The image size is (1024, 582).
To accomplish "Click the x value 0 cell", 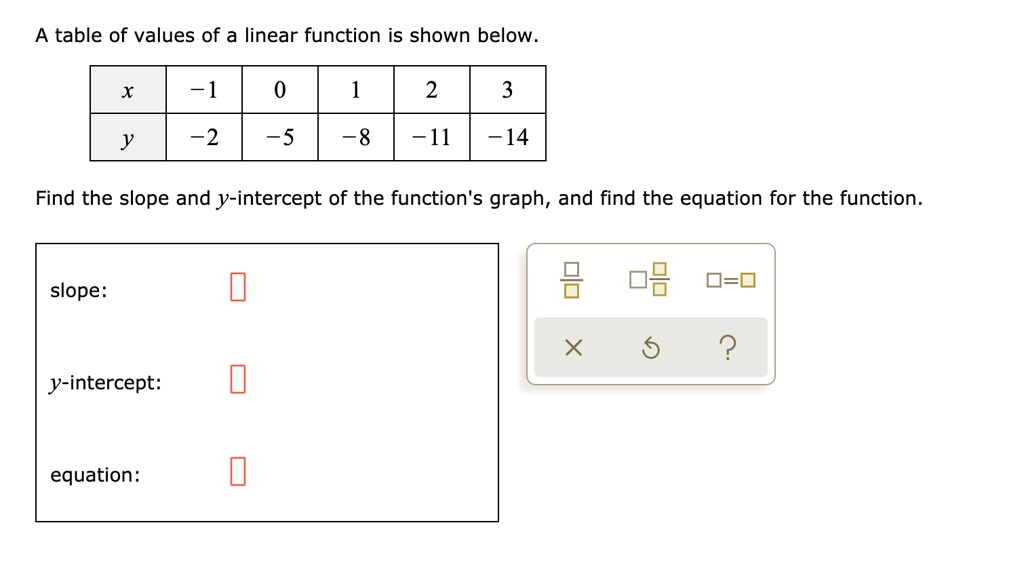I will click(280, 89).
